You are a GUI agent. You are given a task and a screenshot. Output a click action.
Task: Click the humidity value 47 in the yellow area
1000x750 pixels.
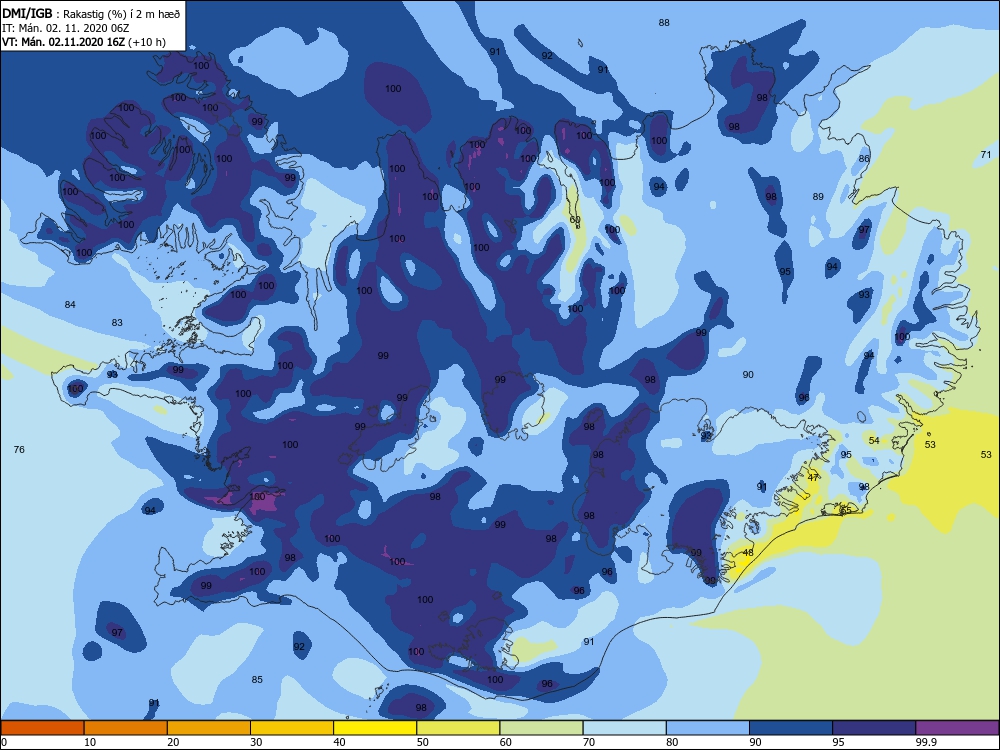pos(813,477)
